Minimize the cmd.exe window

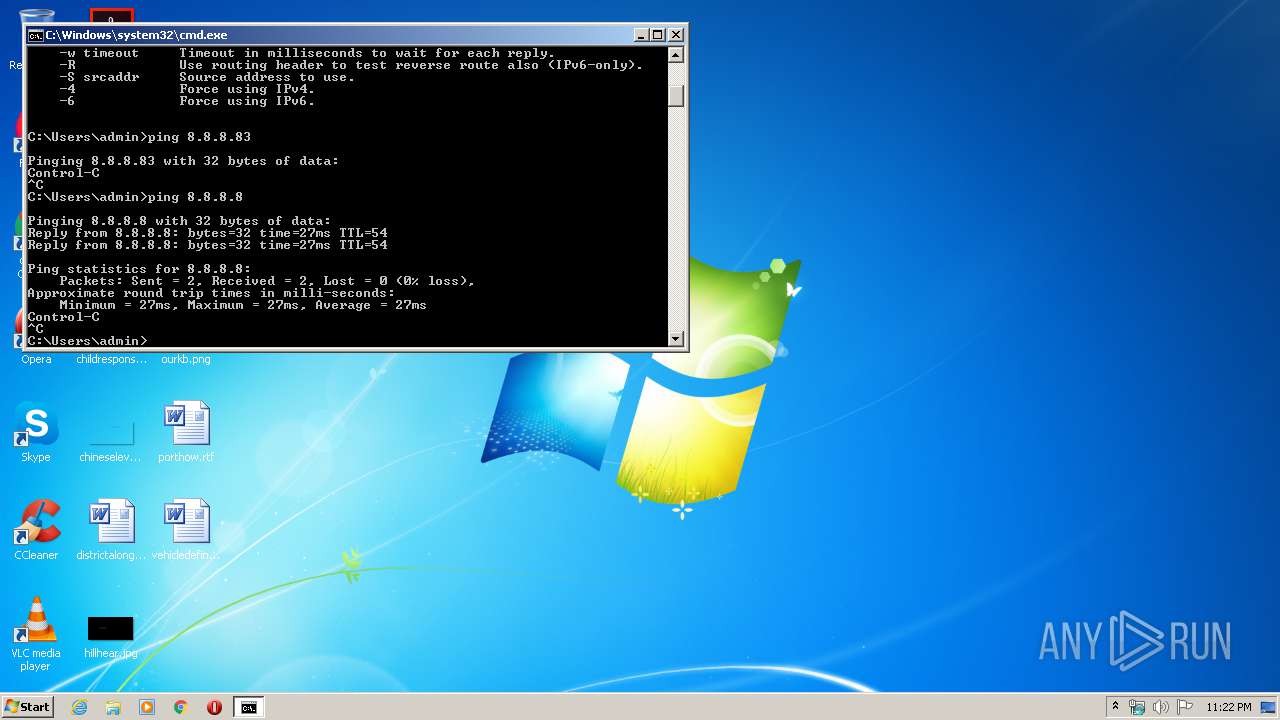click(x=641, y=35)
